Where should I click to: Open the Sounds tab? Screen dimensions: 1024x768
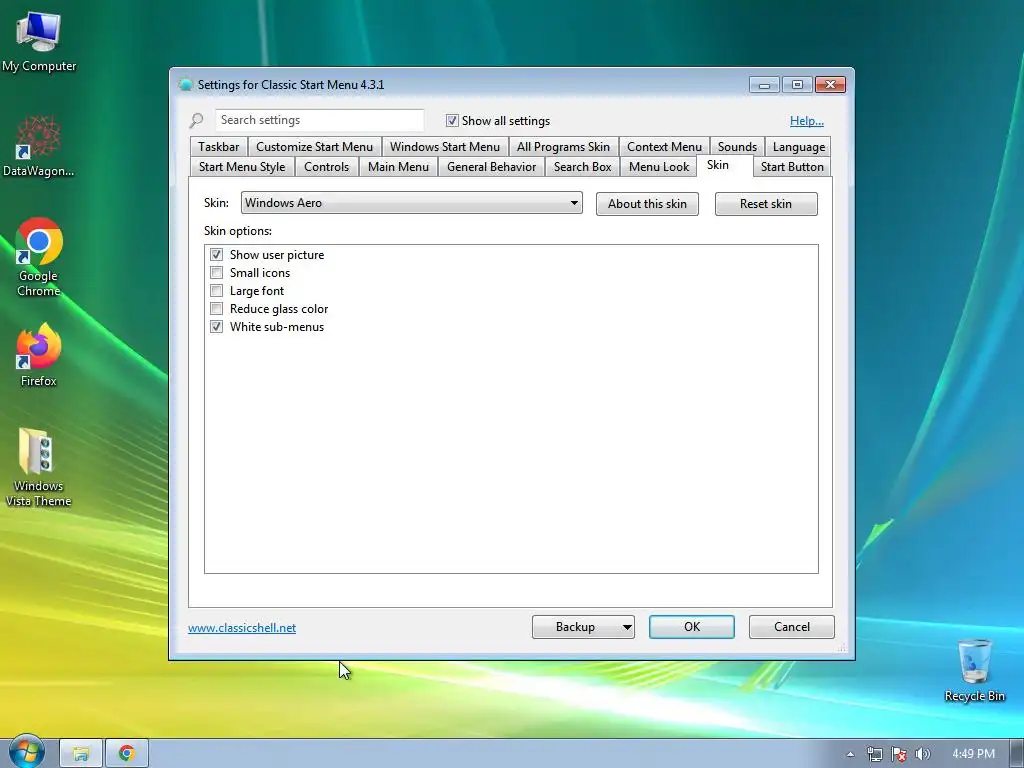tap(737, 146)
